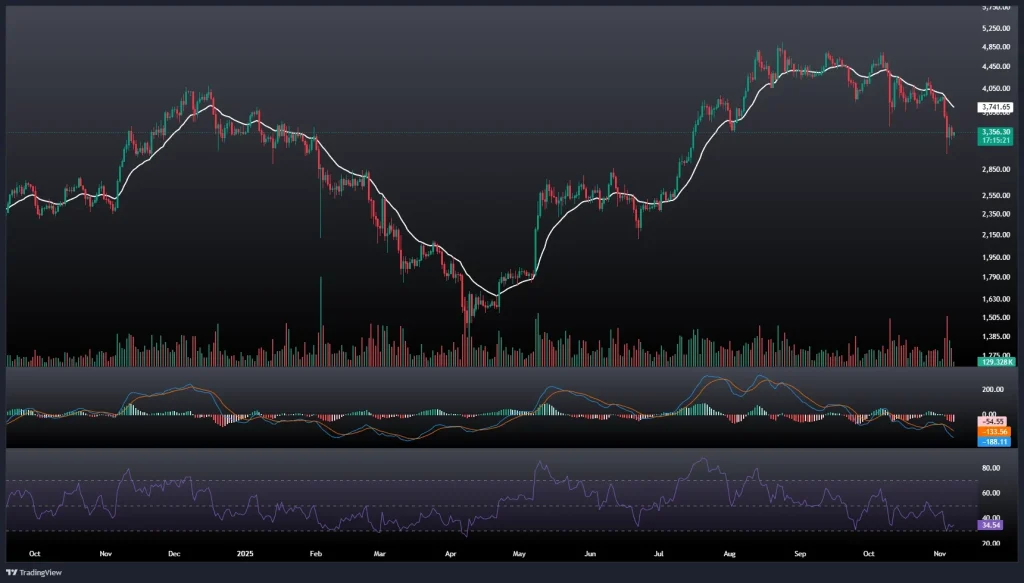Select the Jul label on the time axis
The height and width of the screenshot is (583, 1024).
(x=660, y=552)
